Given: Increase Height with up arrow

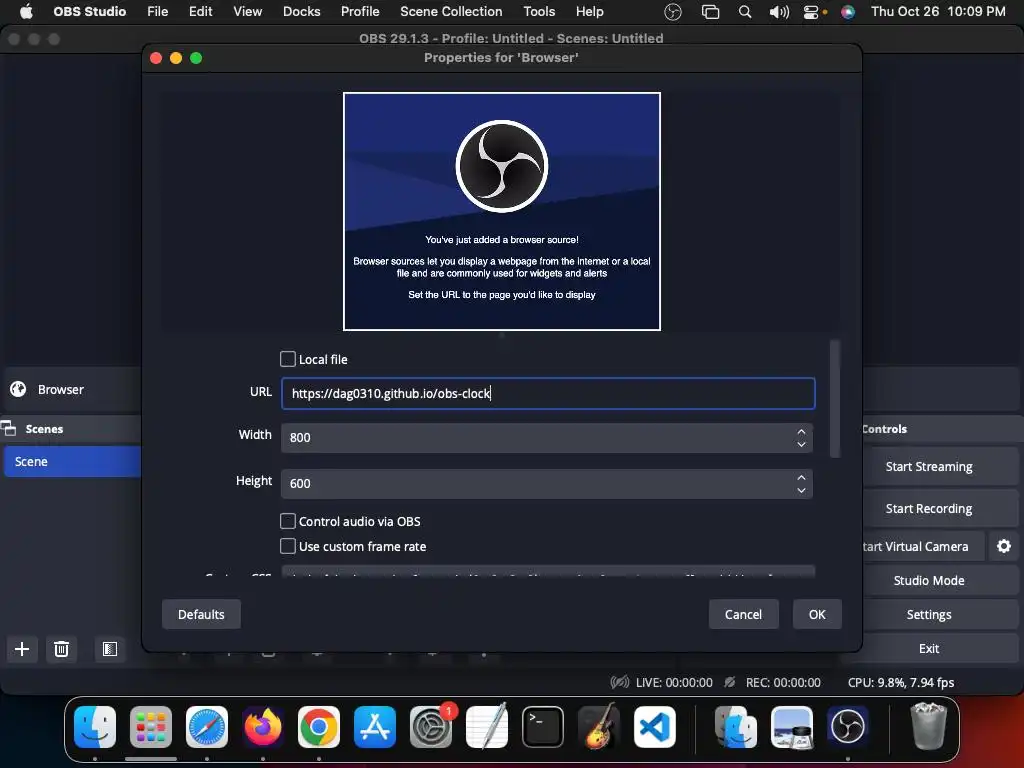Looking at the screenshot, I should 801,477.
